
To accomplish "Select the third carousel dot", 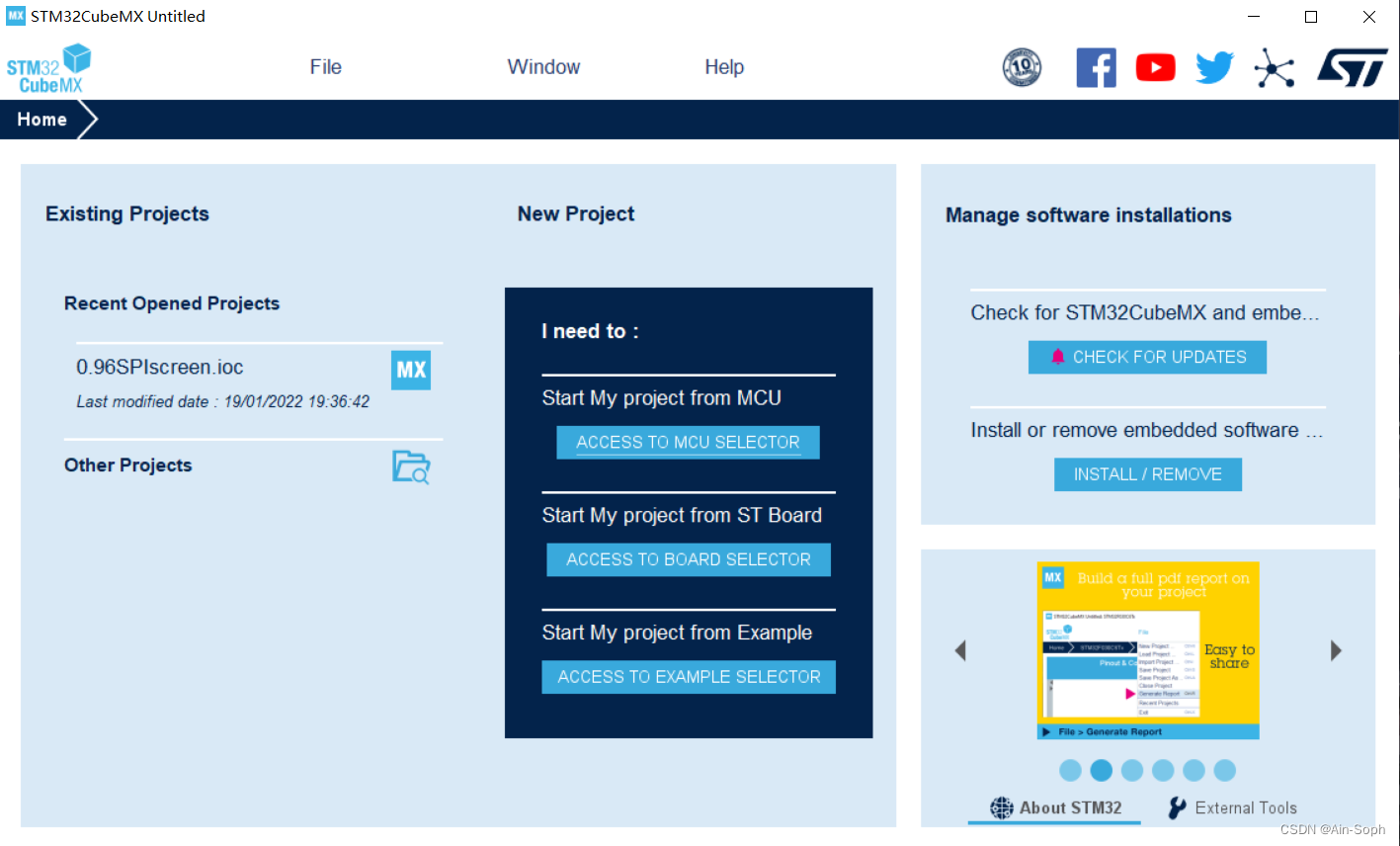I will (1132, 770).
